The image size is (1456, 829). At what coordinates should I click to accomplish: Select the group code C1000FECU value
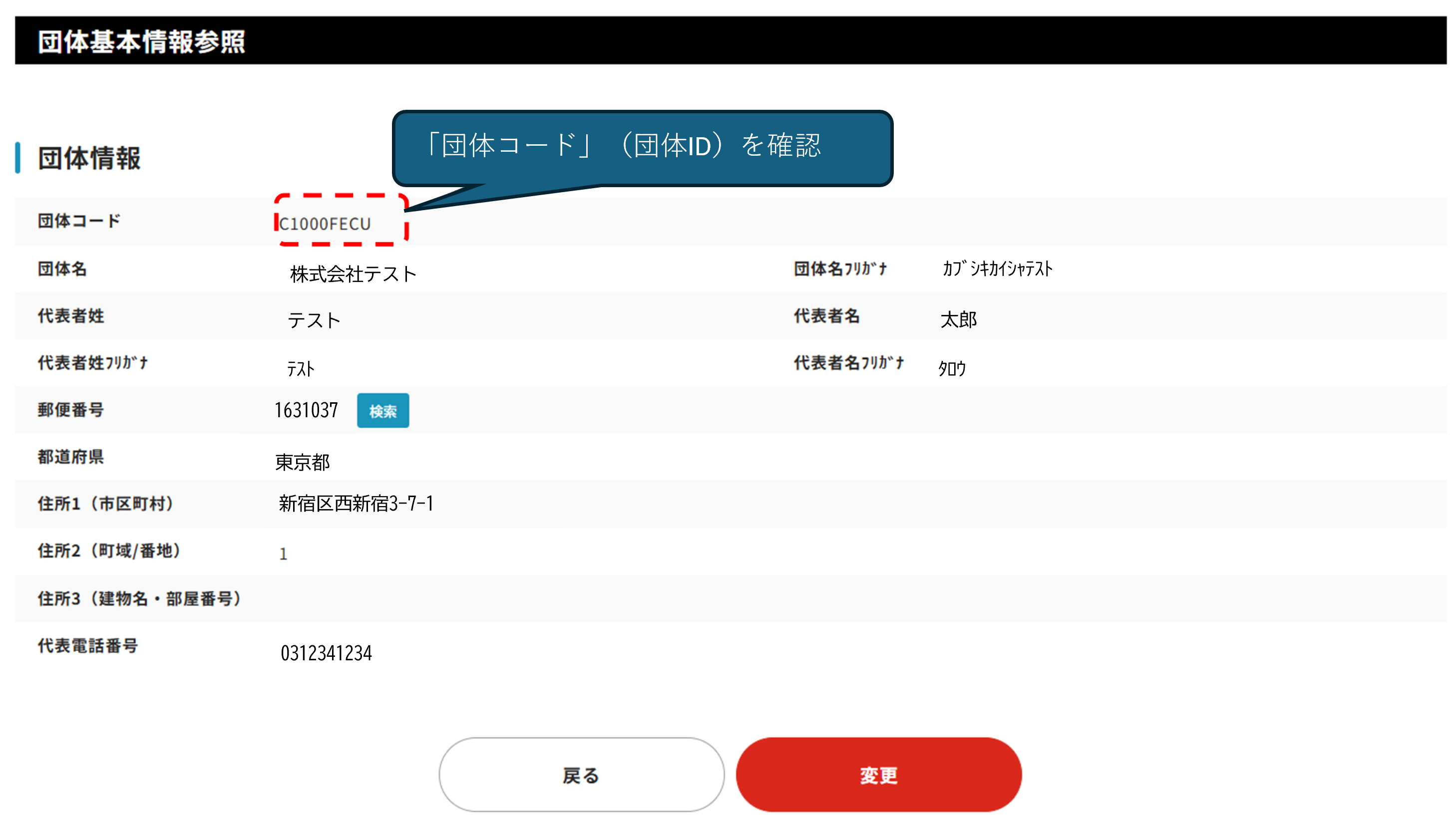pos(325,224)
